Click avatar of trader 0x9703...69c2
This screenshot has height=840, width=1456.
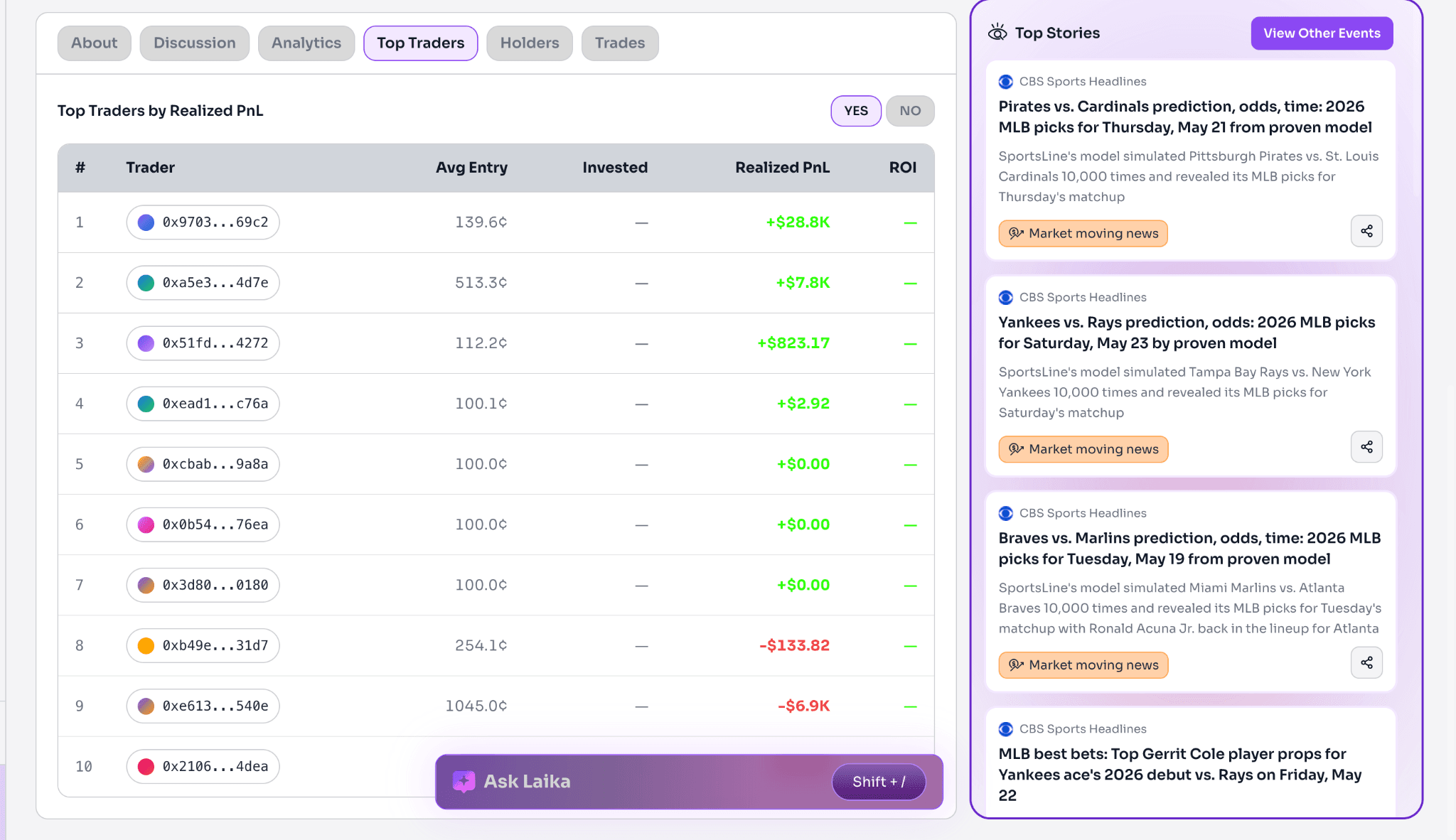(146, 222)
